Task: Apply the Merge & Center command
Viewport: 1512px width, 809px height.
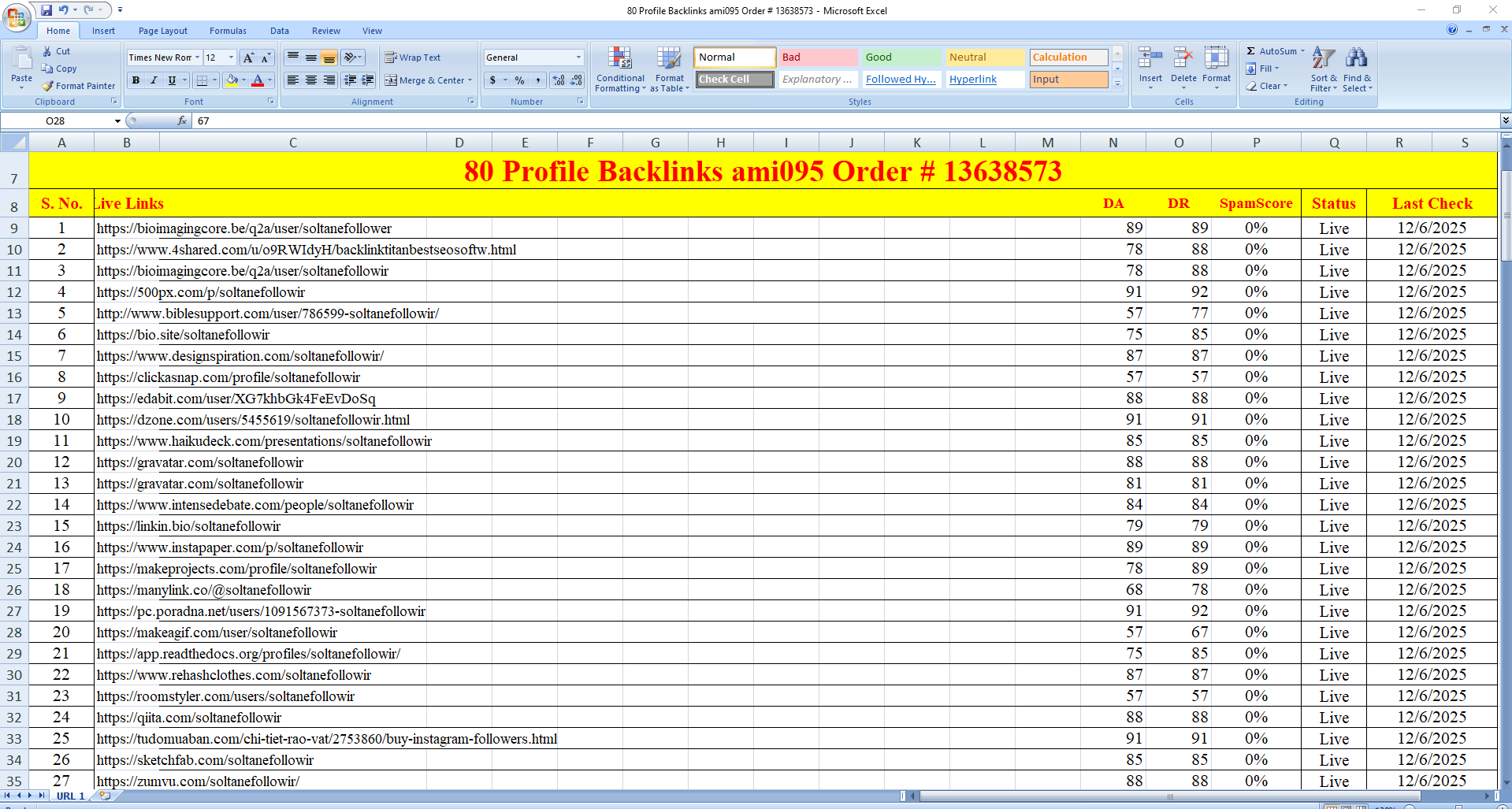Action: point(429,80)
